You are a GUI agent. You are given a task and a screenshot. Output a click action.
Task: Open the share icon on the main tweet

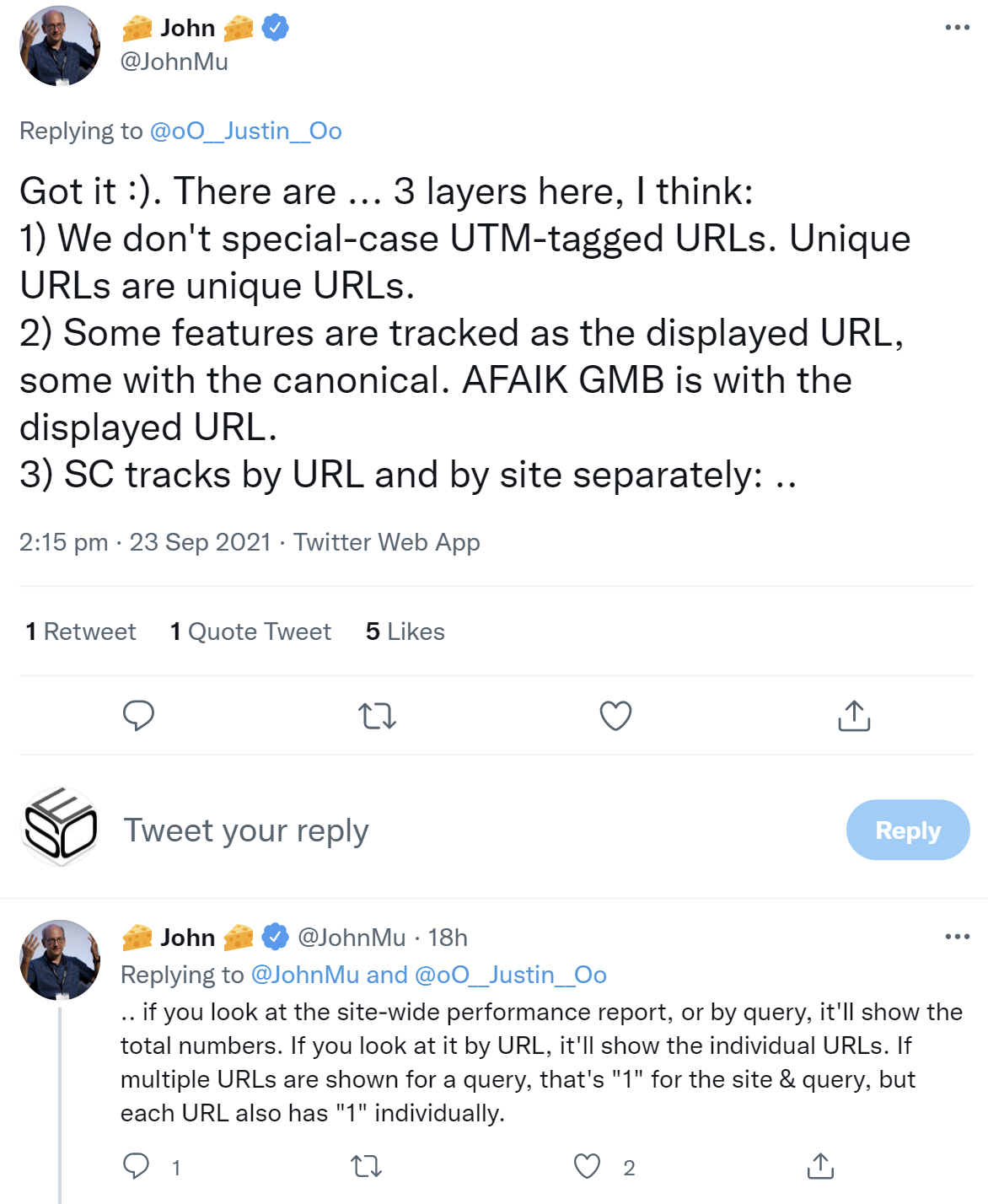pyautogui.click(x=854, y=716)
